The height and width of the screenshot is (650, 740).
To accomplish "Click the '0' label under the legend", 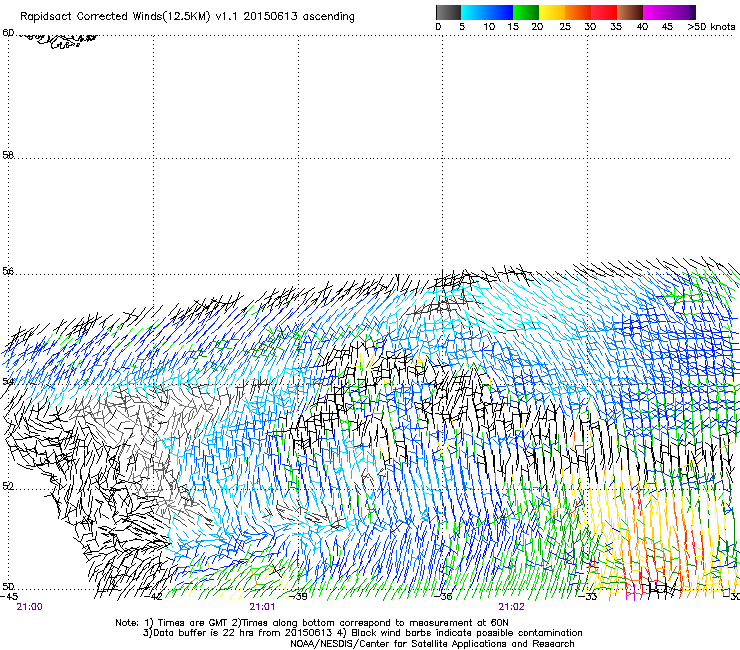I will point(438,27).
